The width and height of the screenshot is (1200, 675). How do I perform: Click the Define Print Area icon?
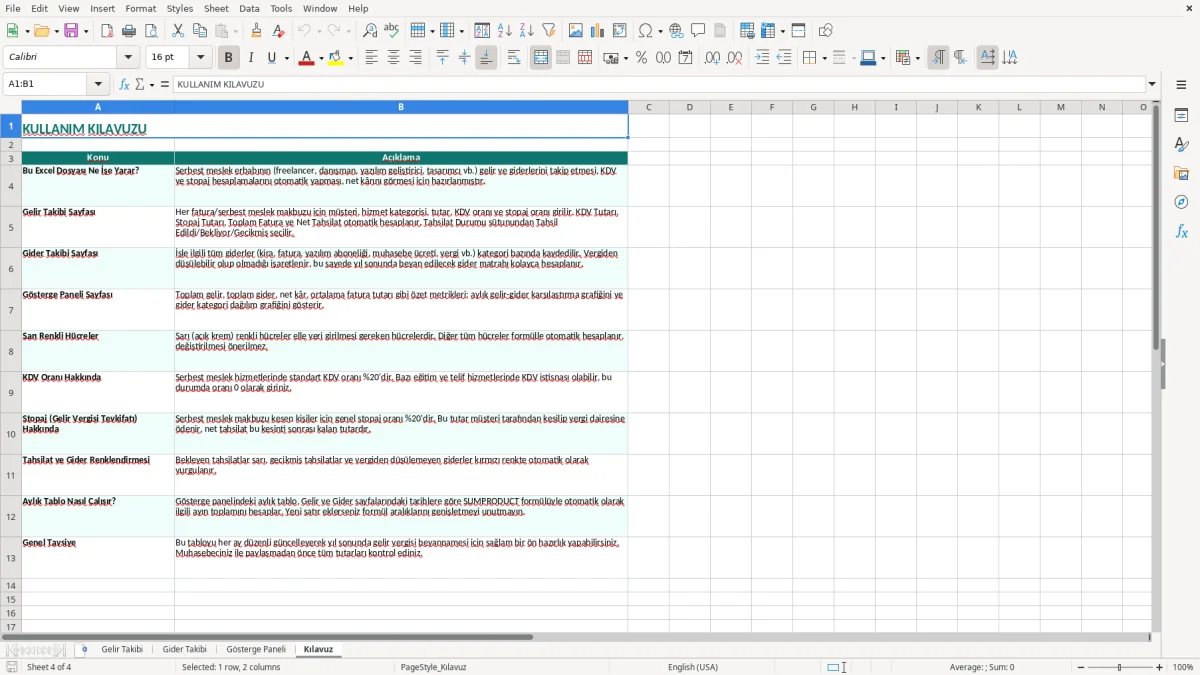pos(747,31)
